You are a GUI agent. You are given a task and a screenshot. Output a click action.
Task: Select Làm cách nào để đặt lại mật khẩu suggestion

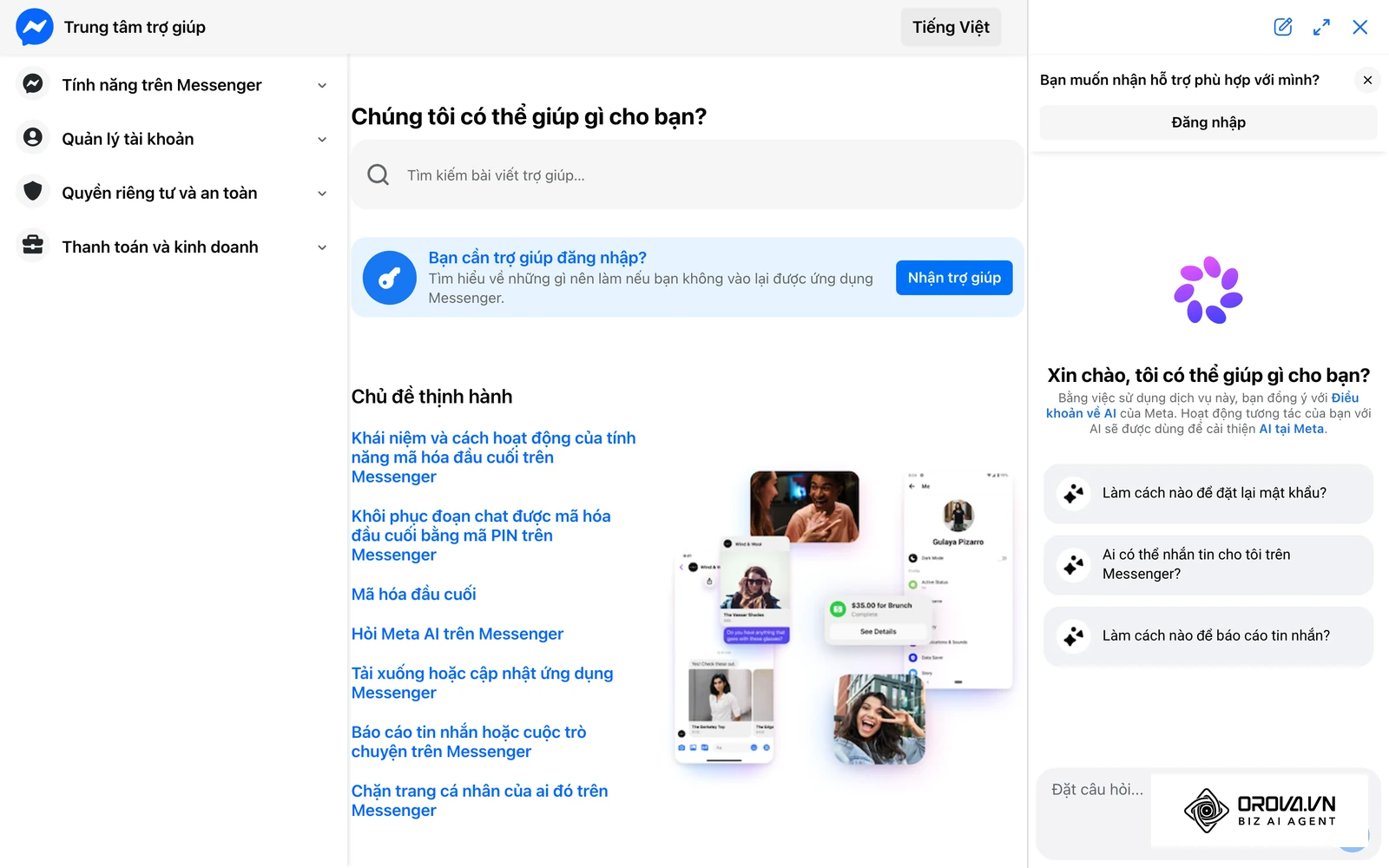[1208, 493]
